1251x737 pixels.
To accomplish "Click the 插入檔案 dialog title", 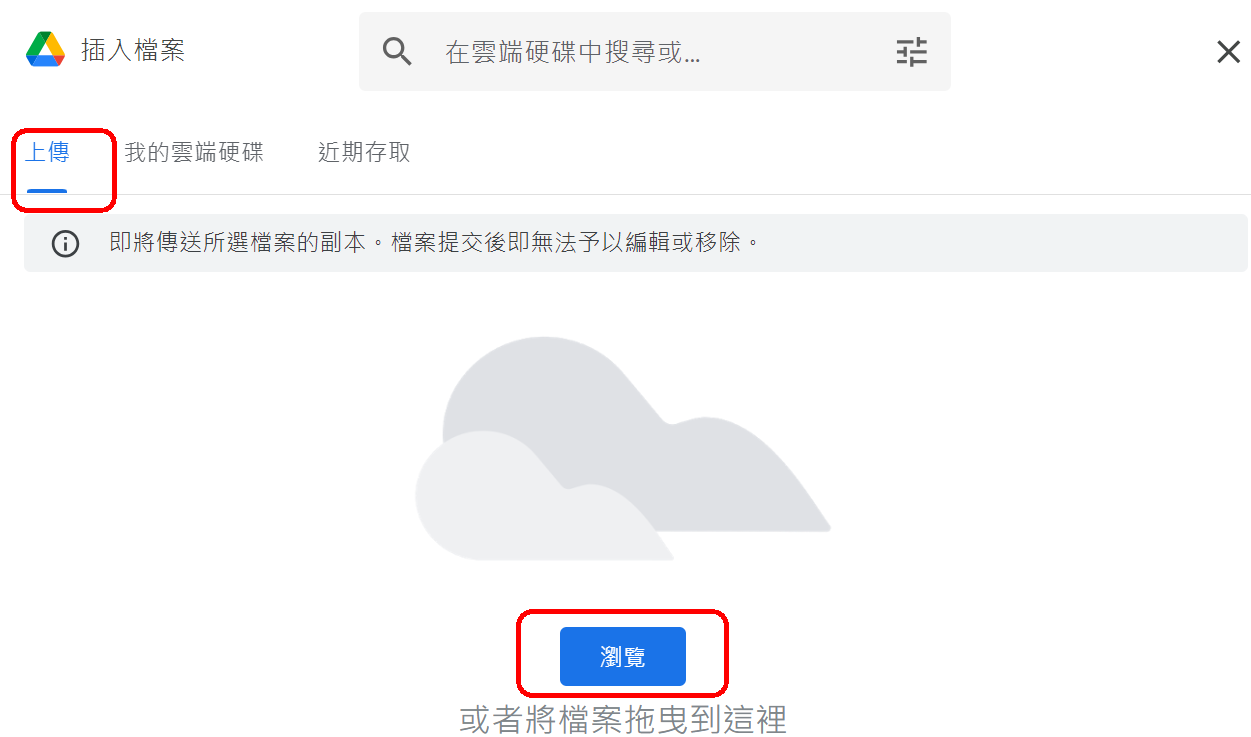I will [x=133, y=51].
